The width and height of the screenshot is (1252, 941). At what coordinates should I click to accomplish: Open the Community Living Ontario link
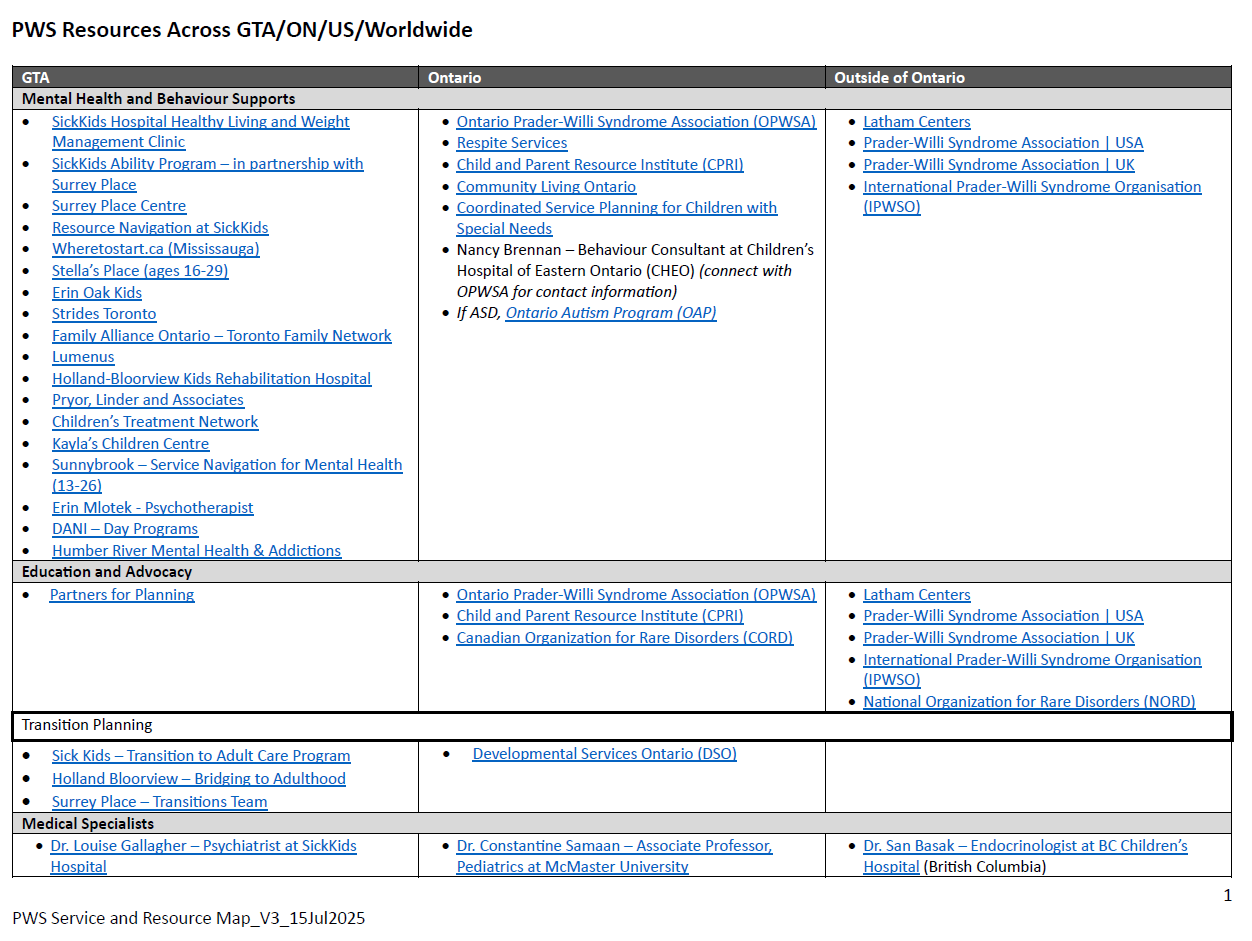(546, 187)
